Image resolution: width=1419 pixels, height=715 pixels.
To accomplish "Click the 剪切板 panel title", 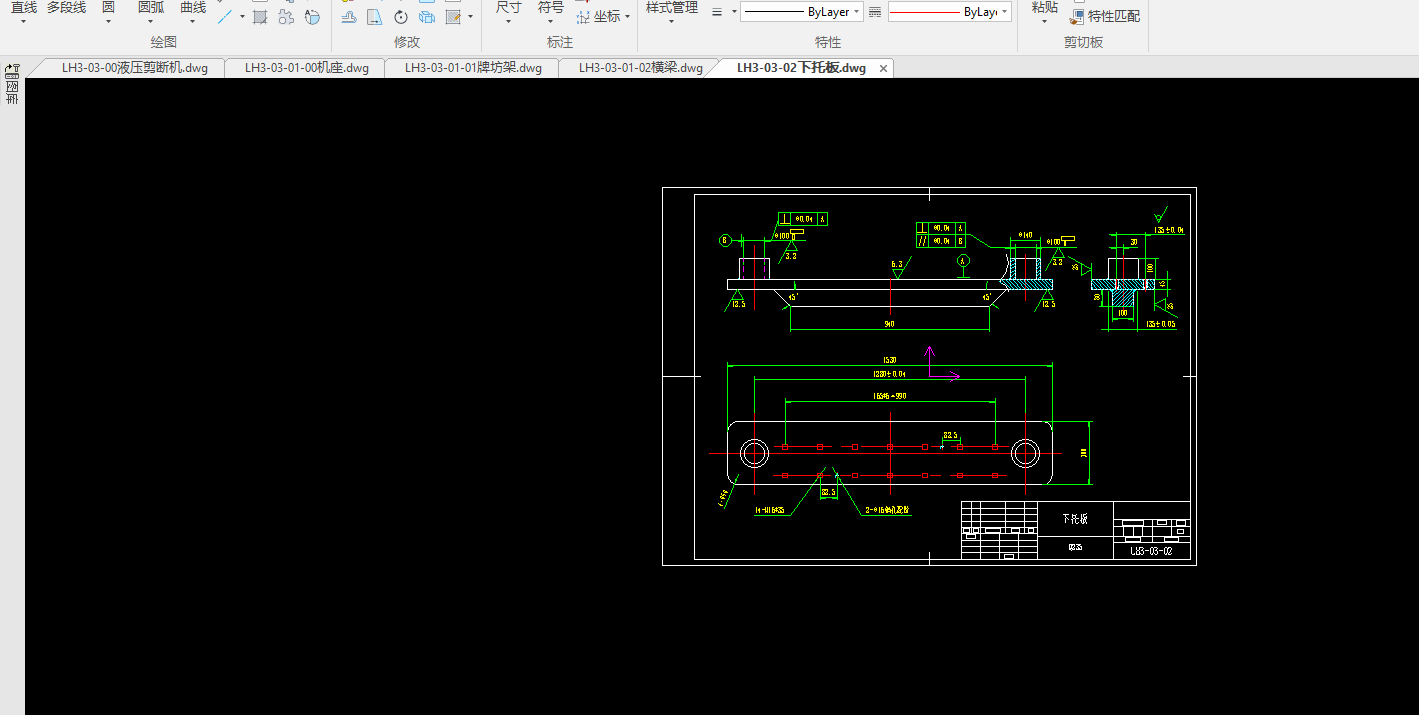I will pos(1084,42).
